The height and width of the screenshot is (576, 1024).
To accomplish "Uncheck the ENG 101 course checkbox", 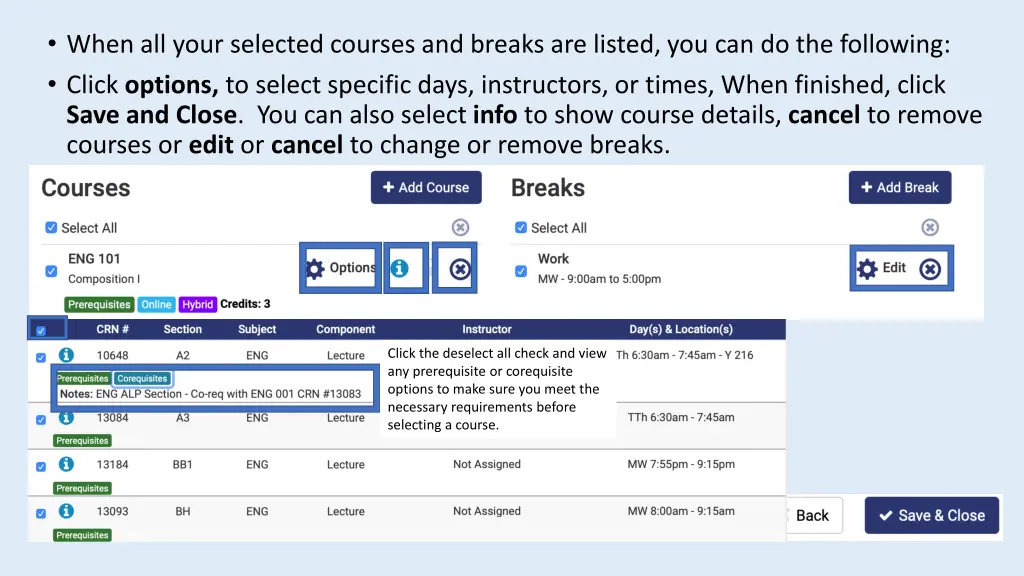I will click(51, 270).
